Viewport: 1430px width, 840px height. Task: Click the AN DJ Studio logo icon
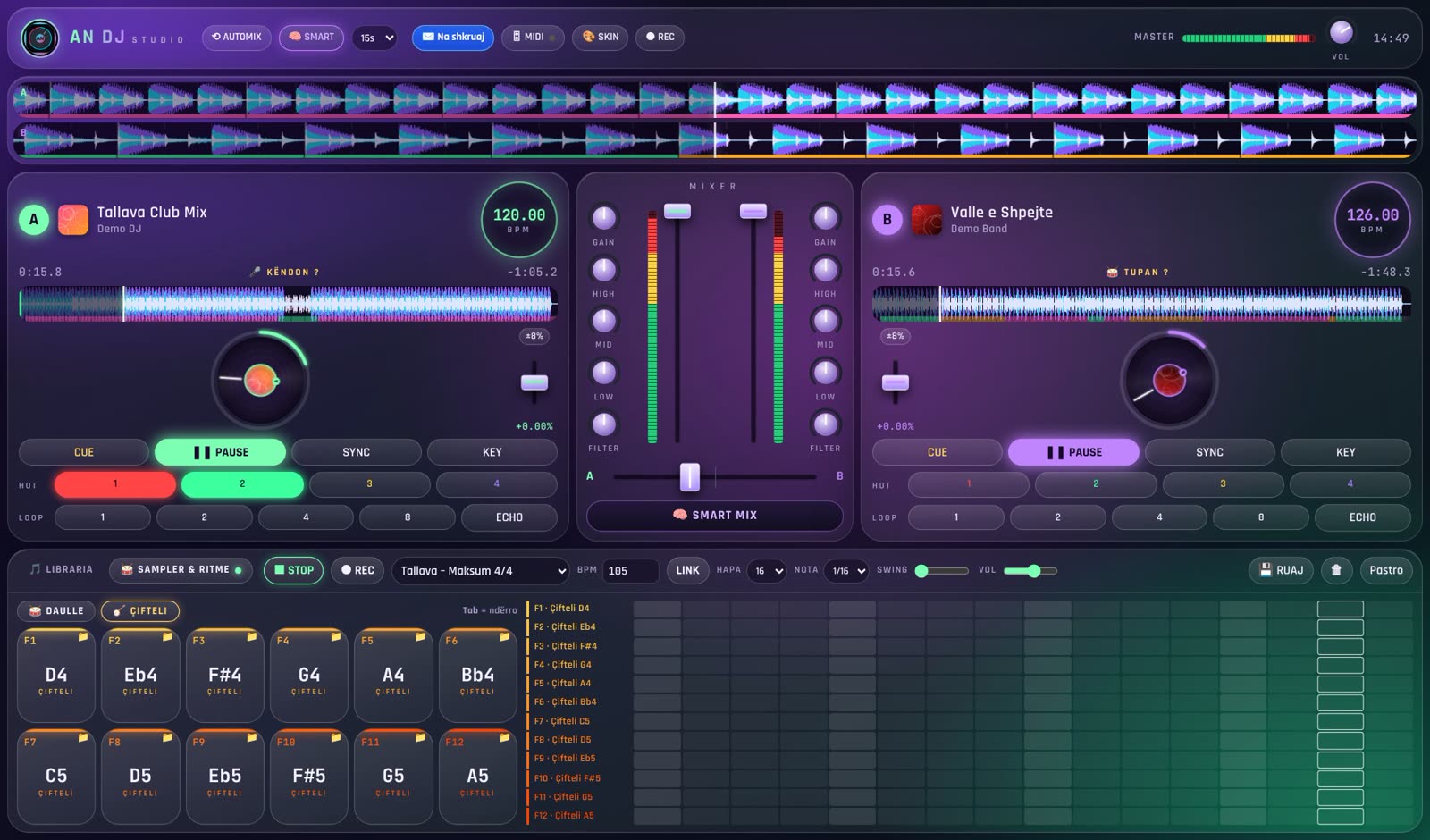39,38
